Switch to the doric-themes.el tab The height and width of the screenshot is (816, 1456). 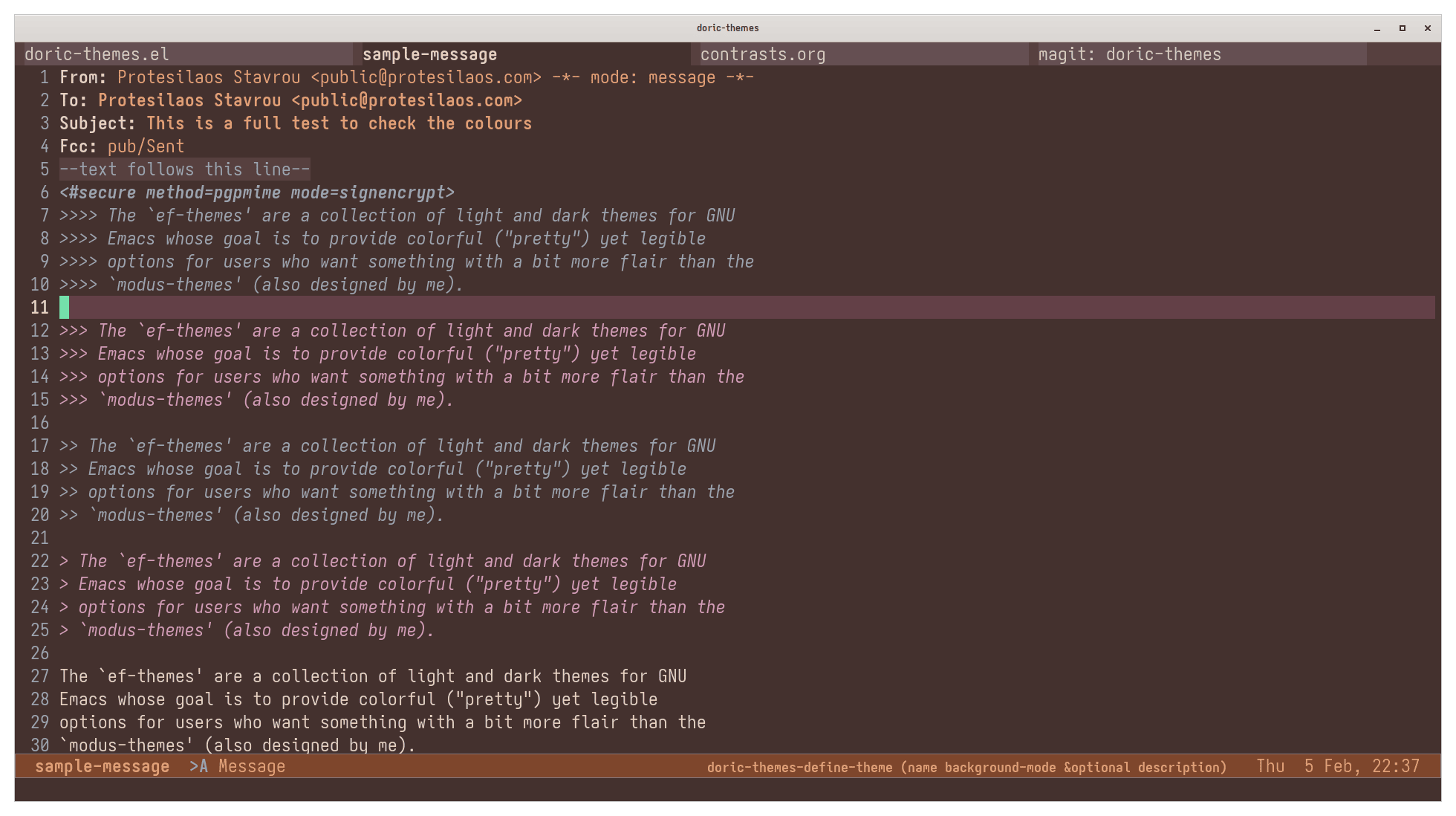[x=97, y=54]
